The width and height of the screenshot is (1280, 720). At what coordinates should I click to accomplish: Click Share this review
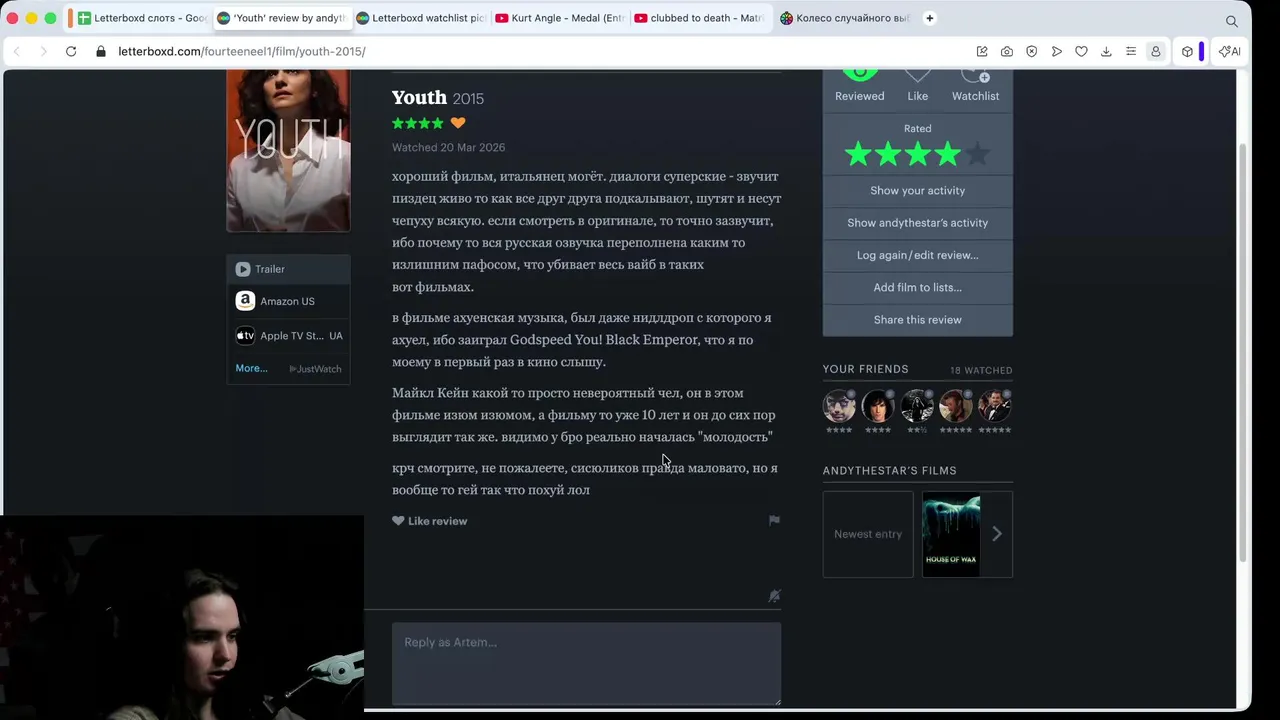tap(918, 320)
